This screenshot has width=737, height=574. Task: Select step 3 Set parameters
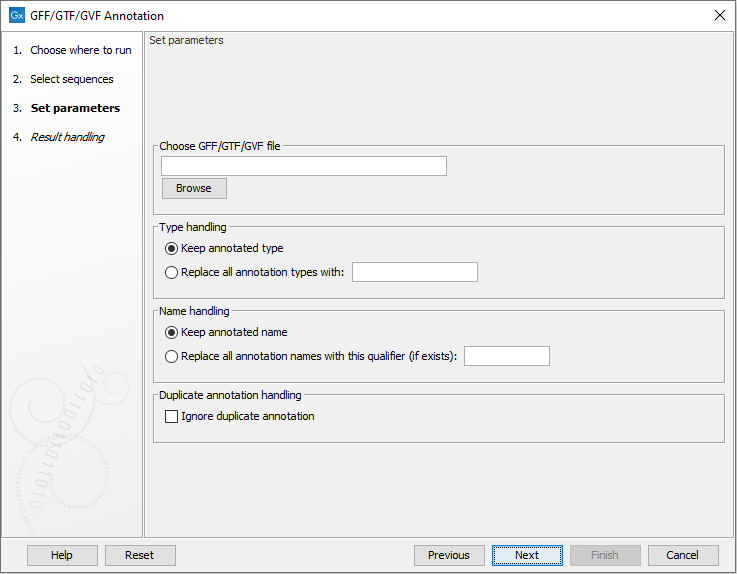click(x=75, y=108)
